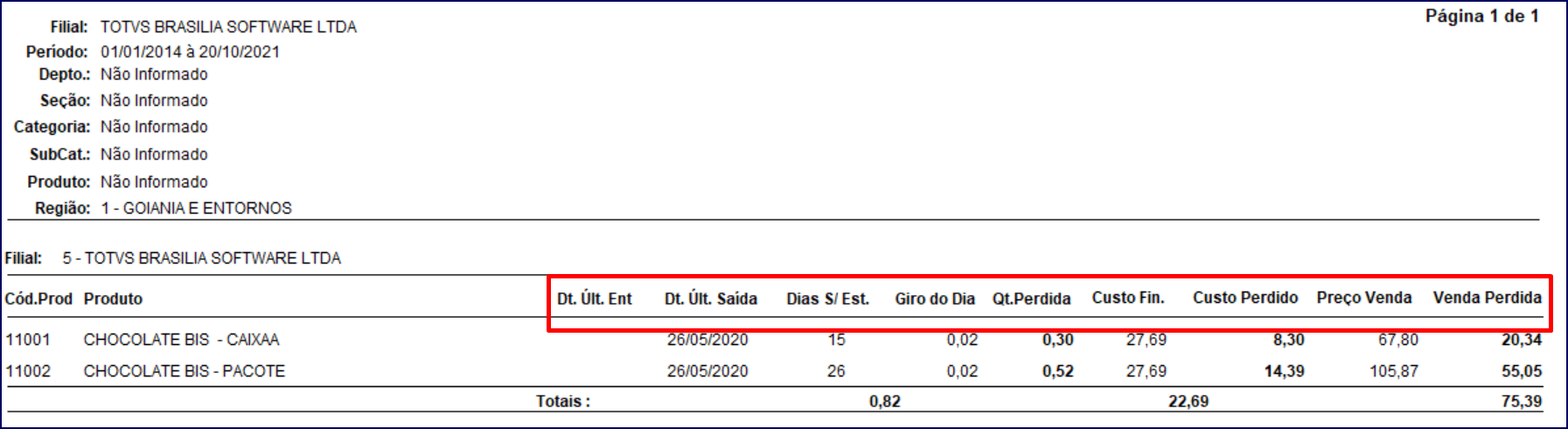Click days without stock '15' in row 11001
This screenshot has height=429, width=1568.
[x=836, y=340]
